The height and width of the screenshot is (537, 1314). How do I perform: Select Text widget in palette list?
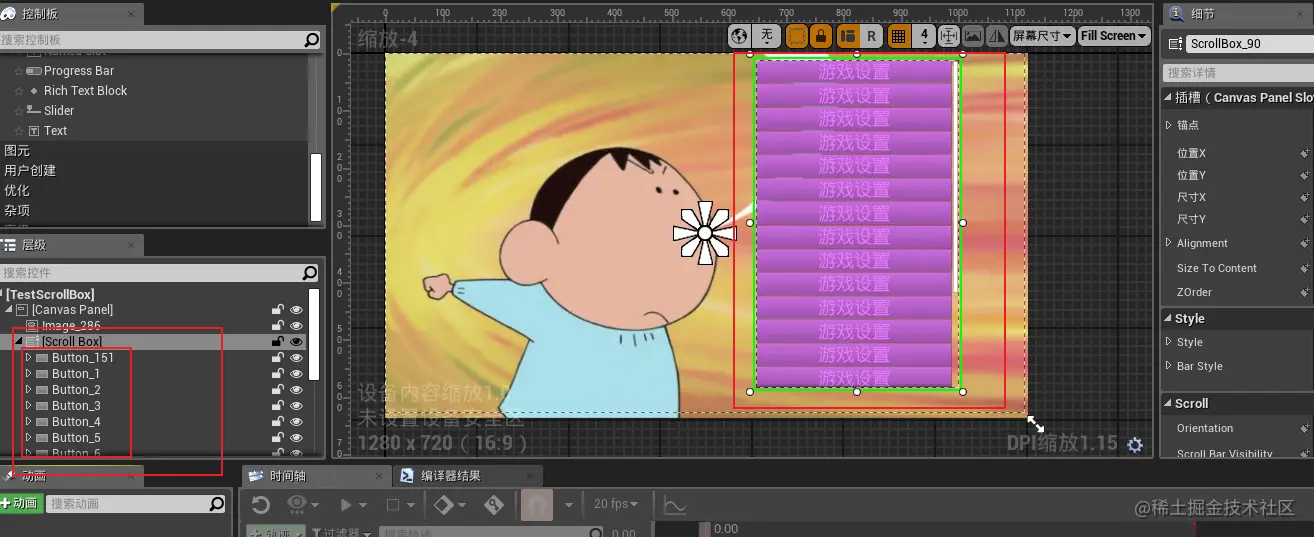click(x=55, y=131)
